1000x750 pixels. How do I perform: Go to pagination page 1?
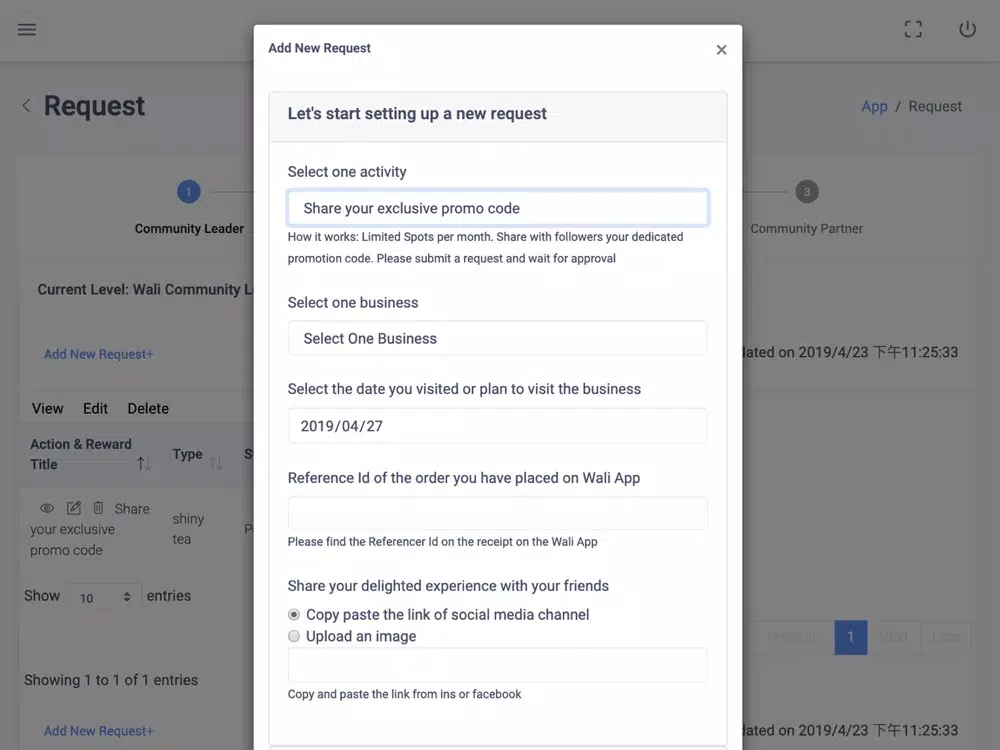pyautogui.click(x=851, y=637)
